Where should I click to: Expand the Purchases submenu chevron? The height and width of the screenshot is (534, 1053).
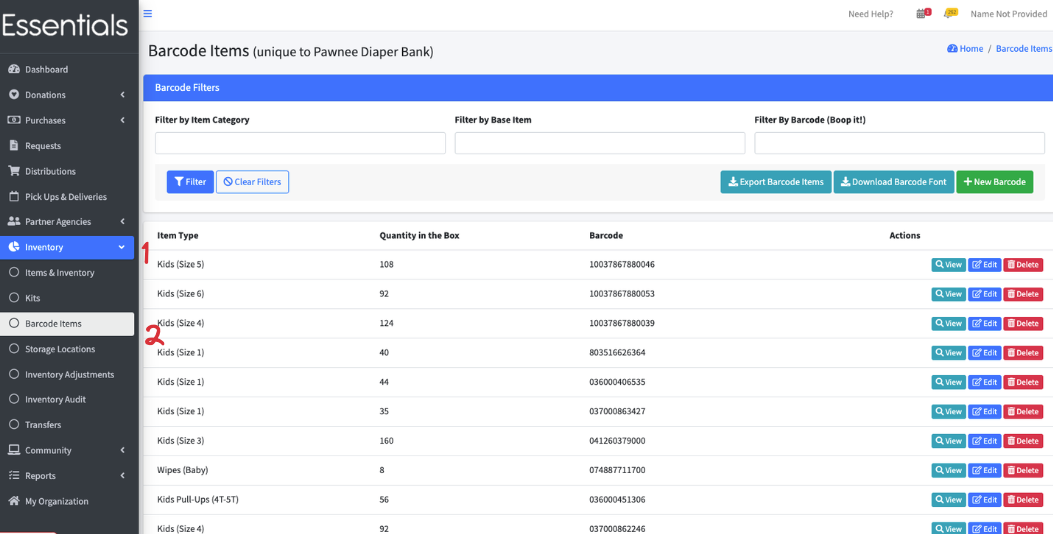122,120
